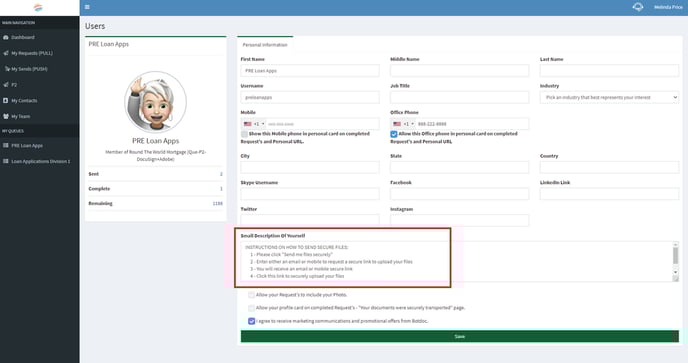The image size is (688, 363).
Task: Click the Office Phone US flag icon
Action: pyautogui.click(x=397, y=124)
